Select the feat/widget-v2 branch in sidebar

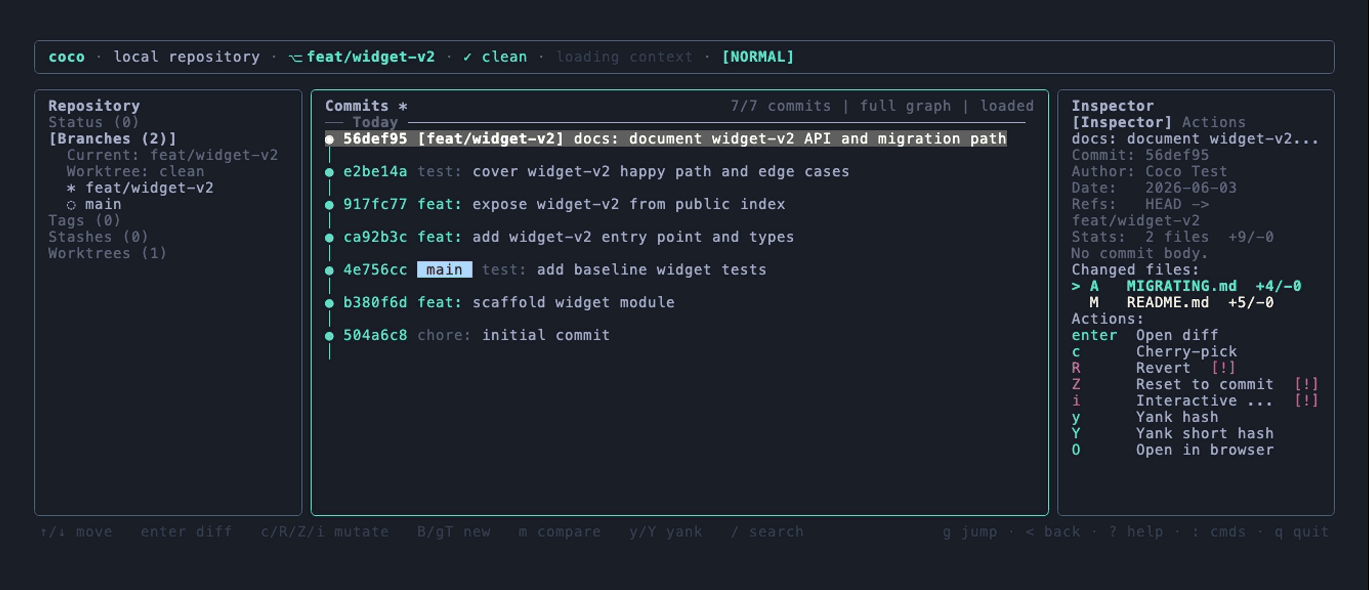tap(140, 188)
